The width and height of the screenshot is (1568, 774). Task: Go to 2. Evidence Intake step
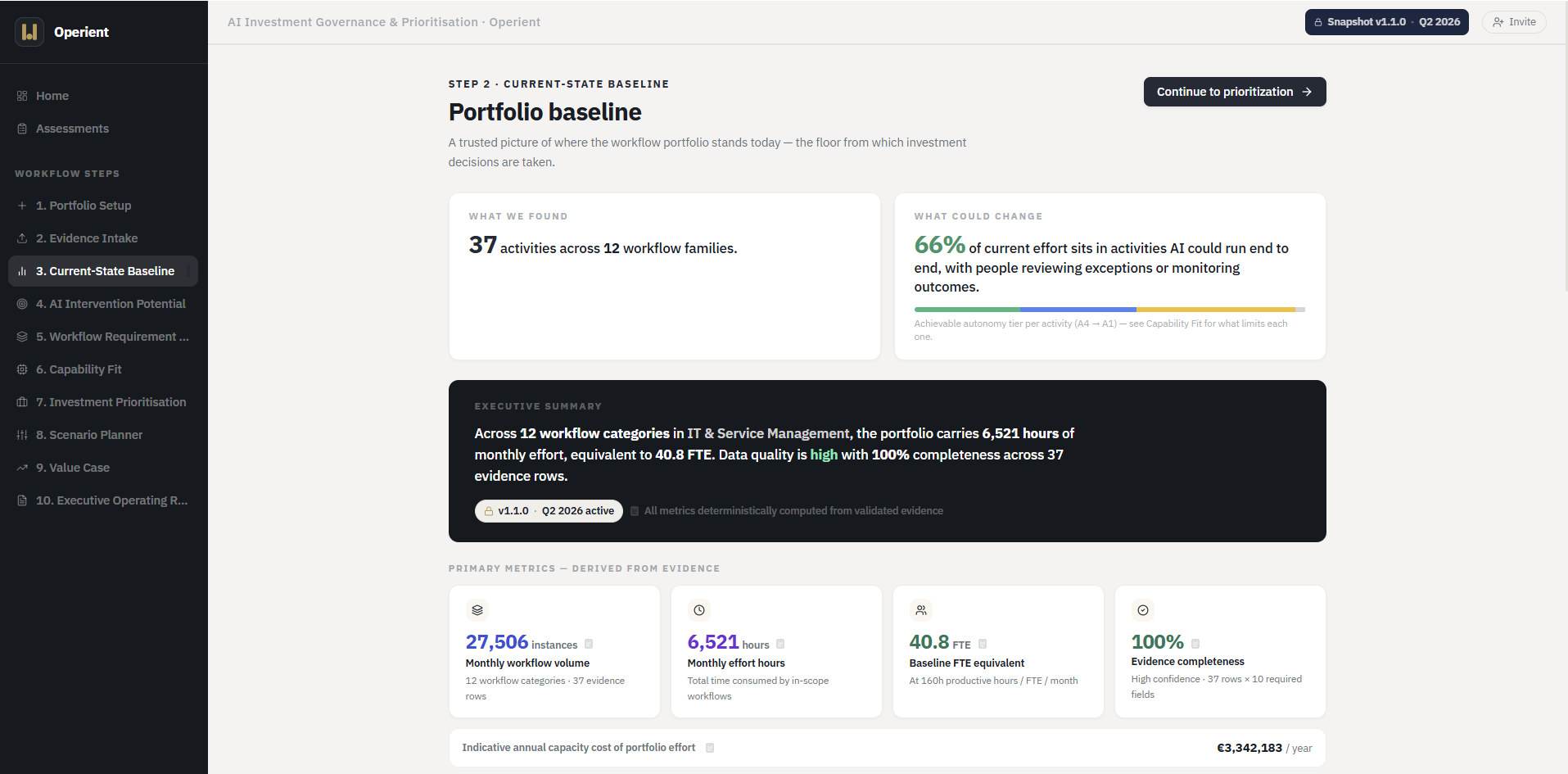tap(103, 238)
